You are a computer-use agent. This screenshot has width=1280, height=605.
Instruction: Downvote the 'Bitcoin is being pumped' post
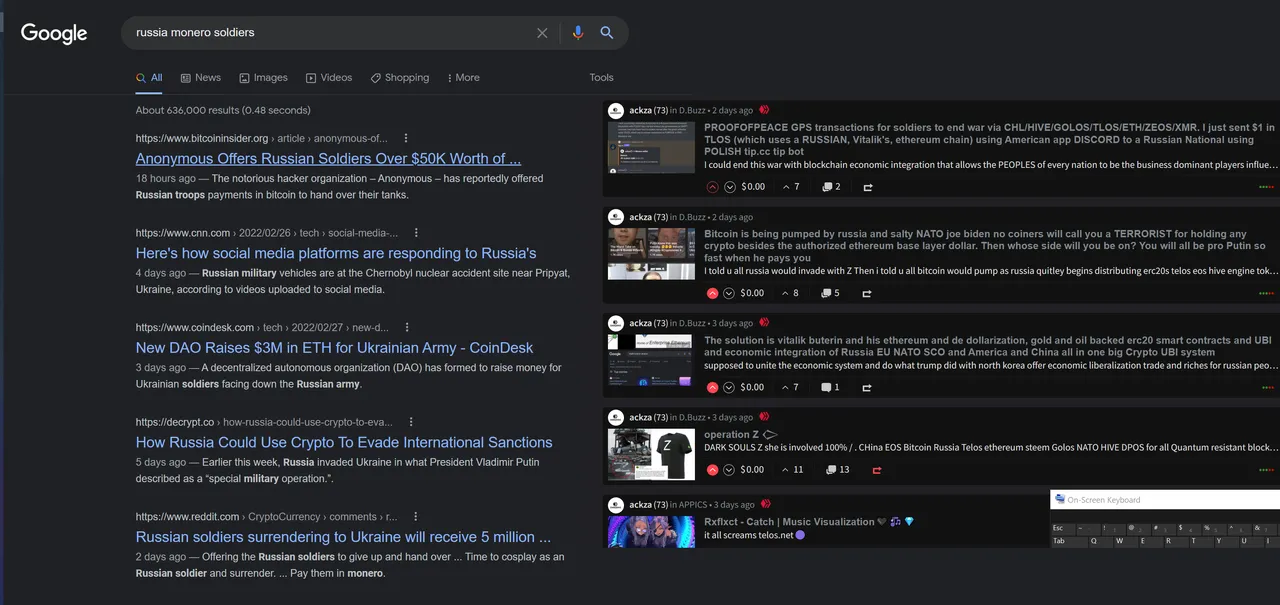730,293
